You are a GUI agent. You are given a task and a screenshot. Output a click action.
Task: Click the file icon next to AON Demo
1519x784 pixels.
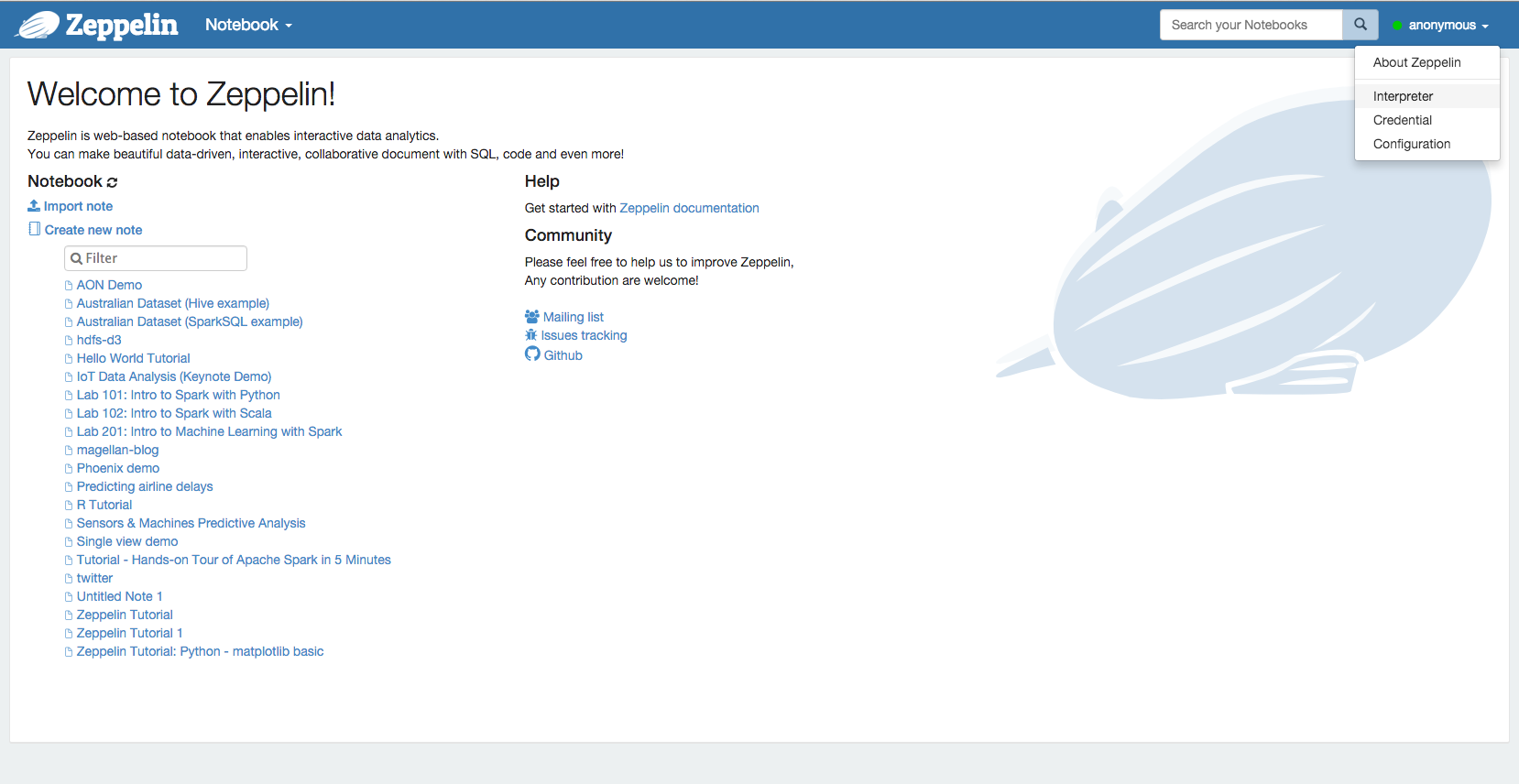point(69,286)
